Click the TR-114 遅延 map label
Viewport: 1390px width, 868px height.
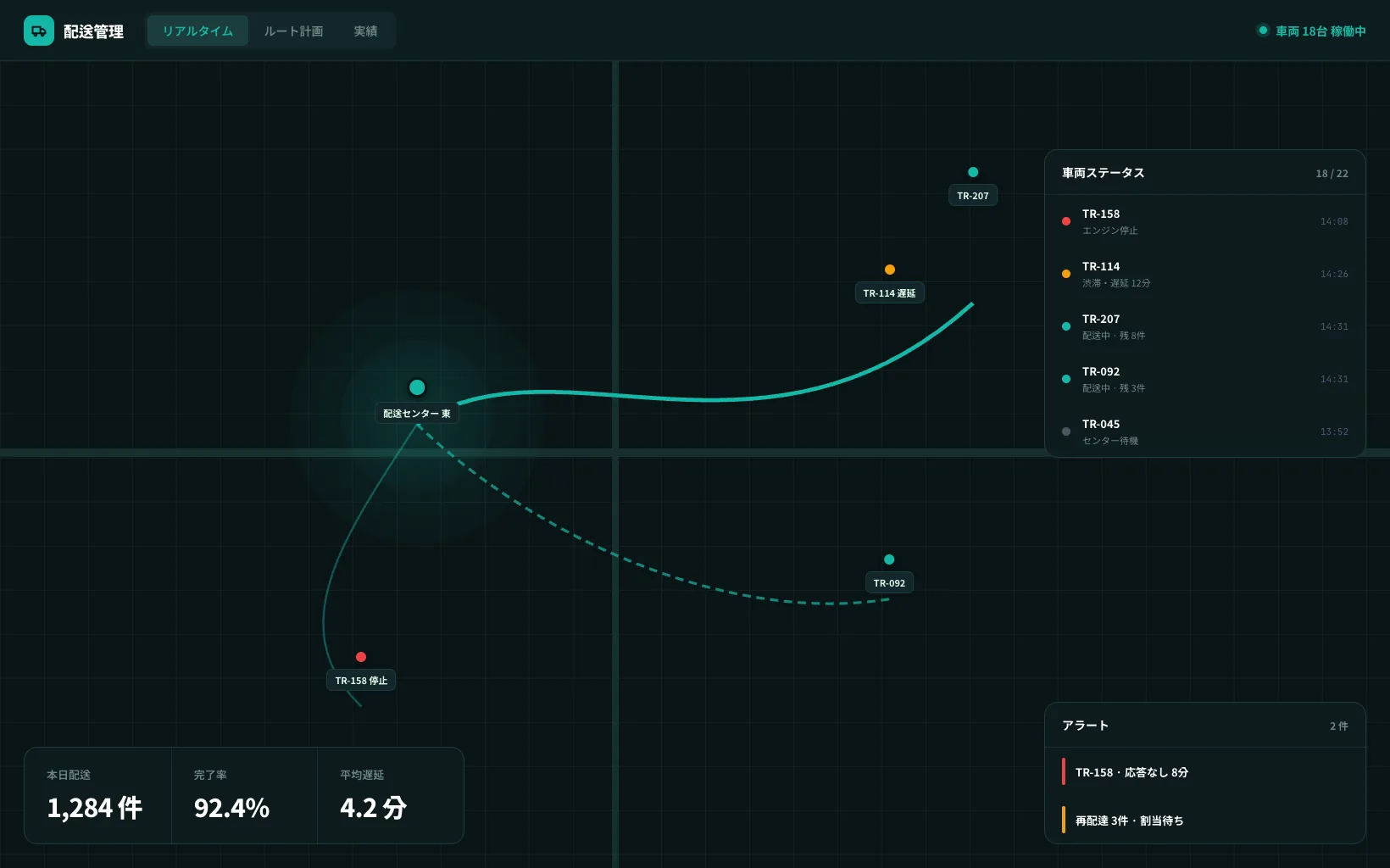point(889,293)
